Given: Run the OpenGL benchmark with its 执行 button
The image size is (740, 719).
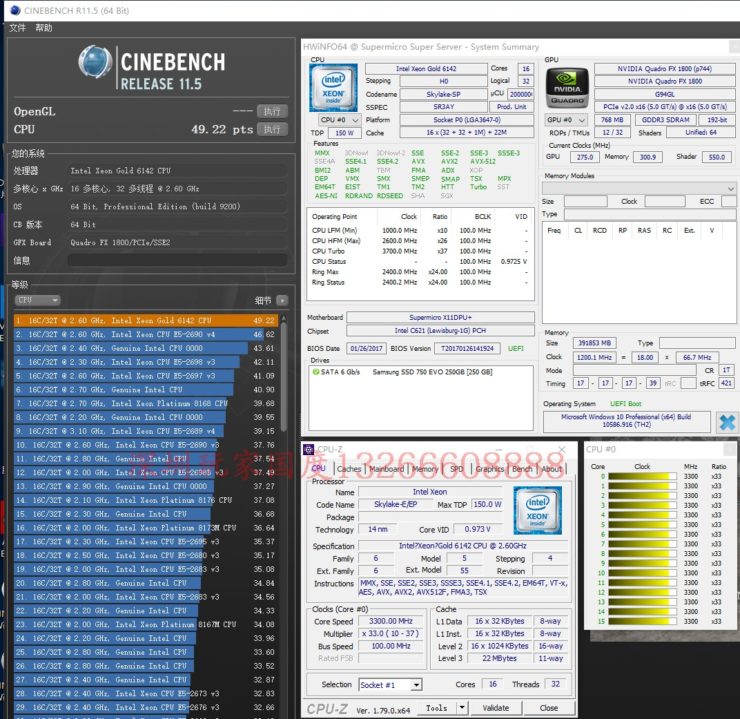Looking at the screenshot, I should [272, 111].
